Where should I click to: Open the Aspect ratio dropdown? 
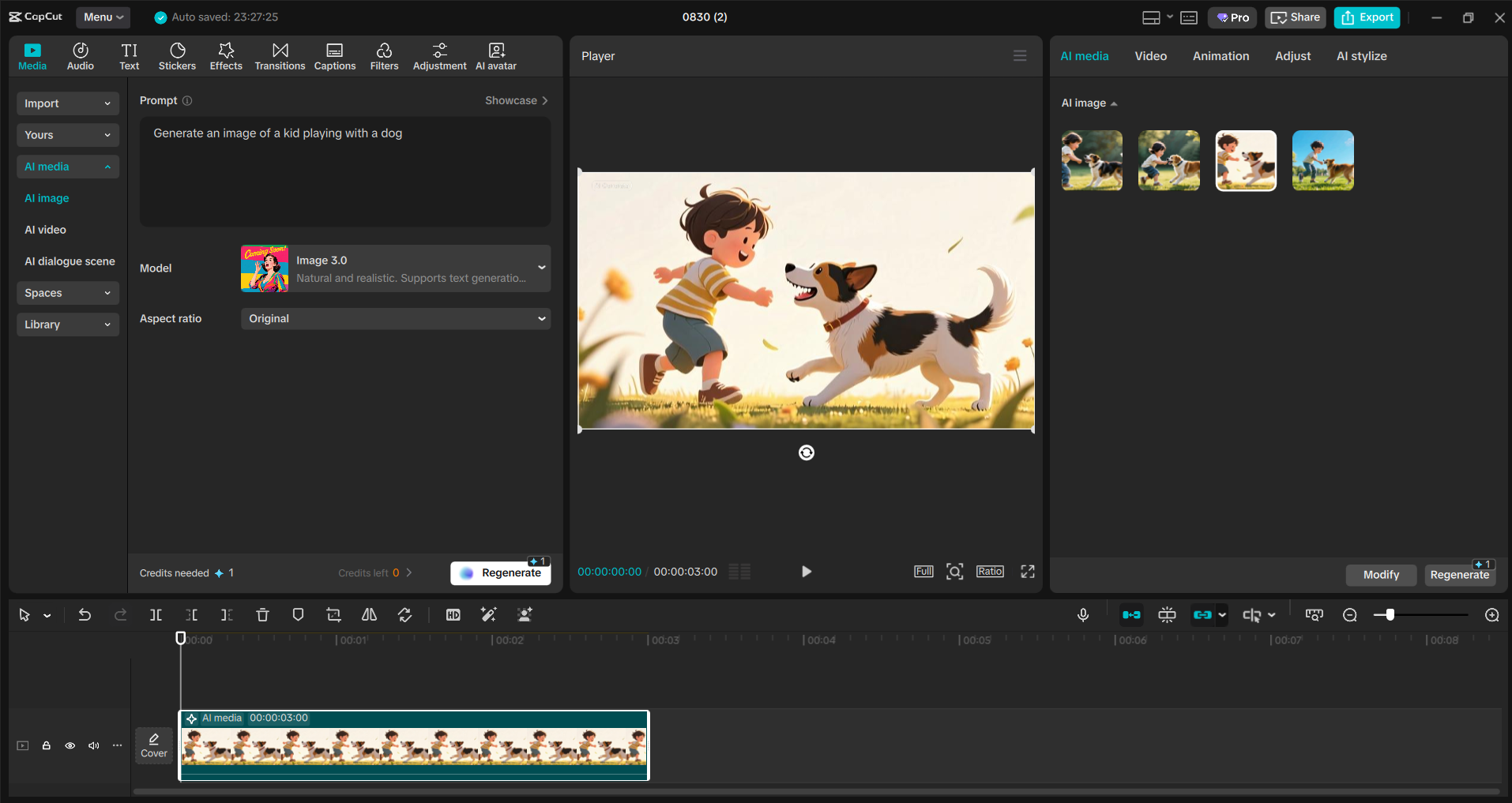(395, 318)
